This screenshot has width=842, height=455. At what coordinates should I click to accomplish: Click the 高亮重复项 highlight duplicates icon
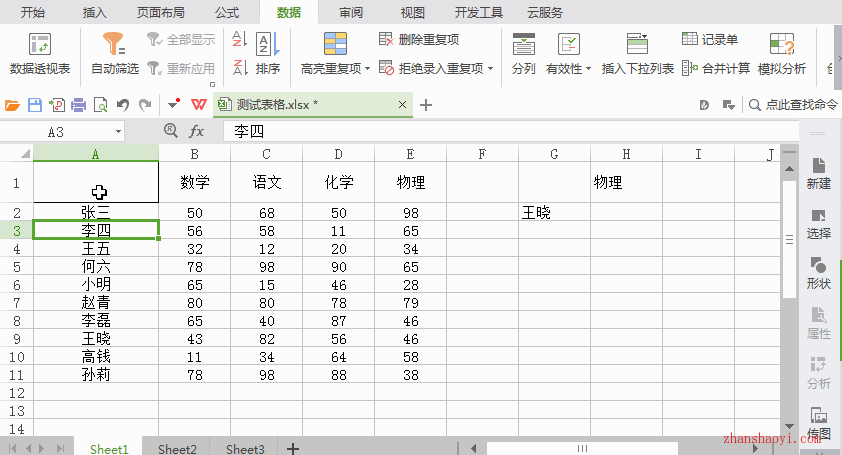coord(335,44)
